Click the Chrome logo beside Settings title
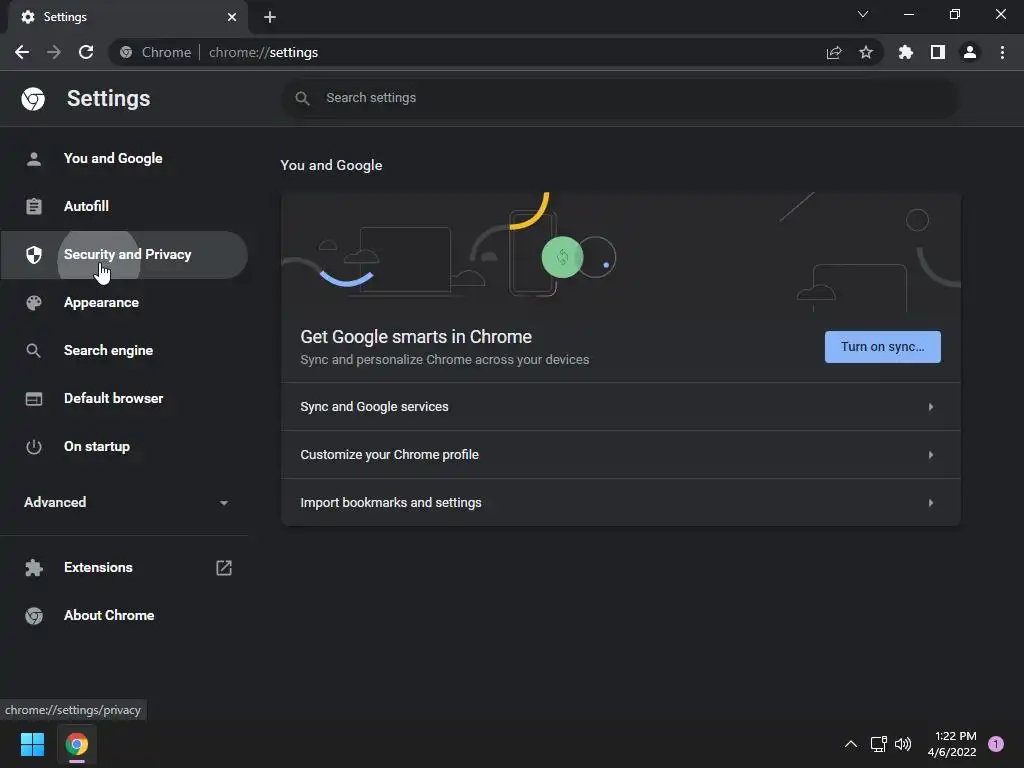Viewport: 1024px width, 768px height. [33, 99]
